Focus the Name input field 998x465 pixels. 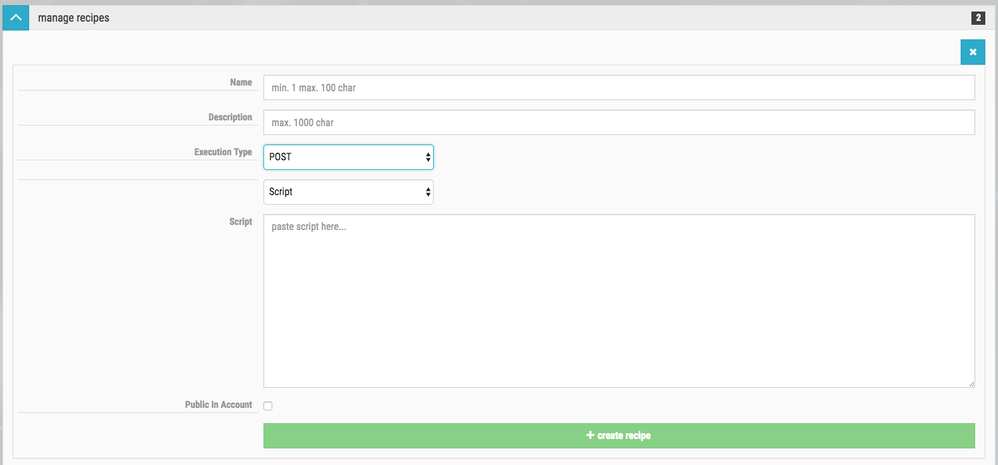(x=618, y=88)
